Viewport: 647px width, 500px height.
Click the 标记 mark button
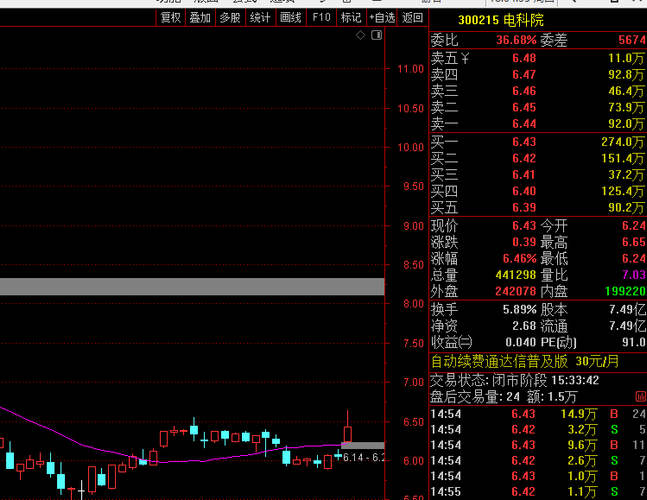tap(351, 18)
